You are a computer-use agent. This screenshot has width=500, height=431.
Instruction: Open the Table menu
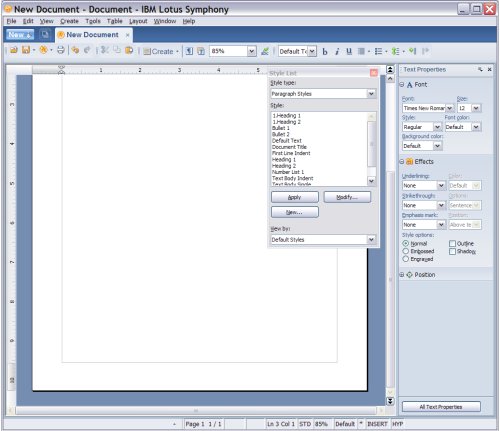coord(115,21)
